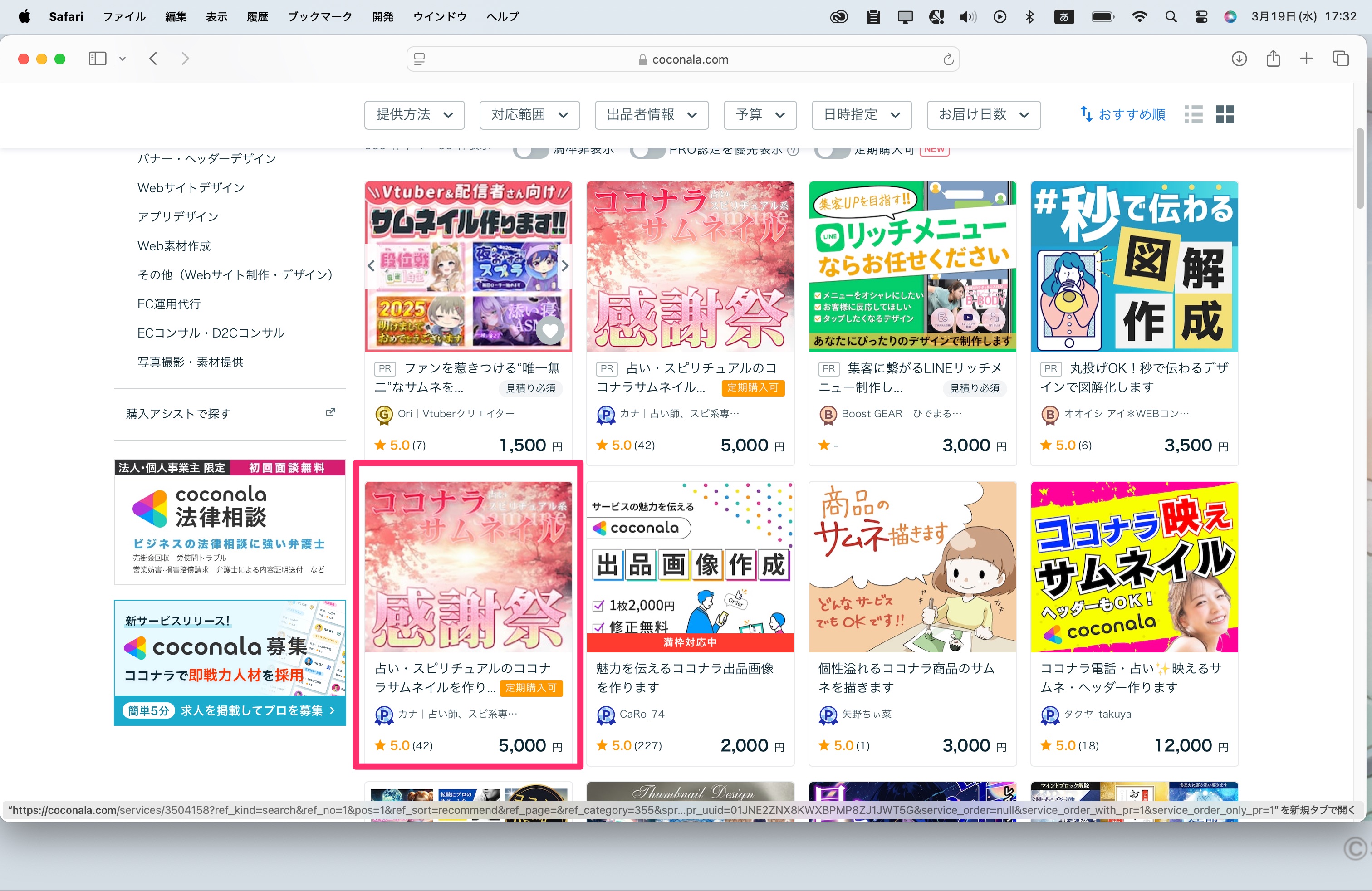
Task: Open the 編集 menu
Action: pos(176,17)
